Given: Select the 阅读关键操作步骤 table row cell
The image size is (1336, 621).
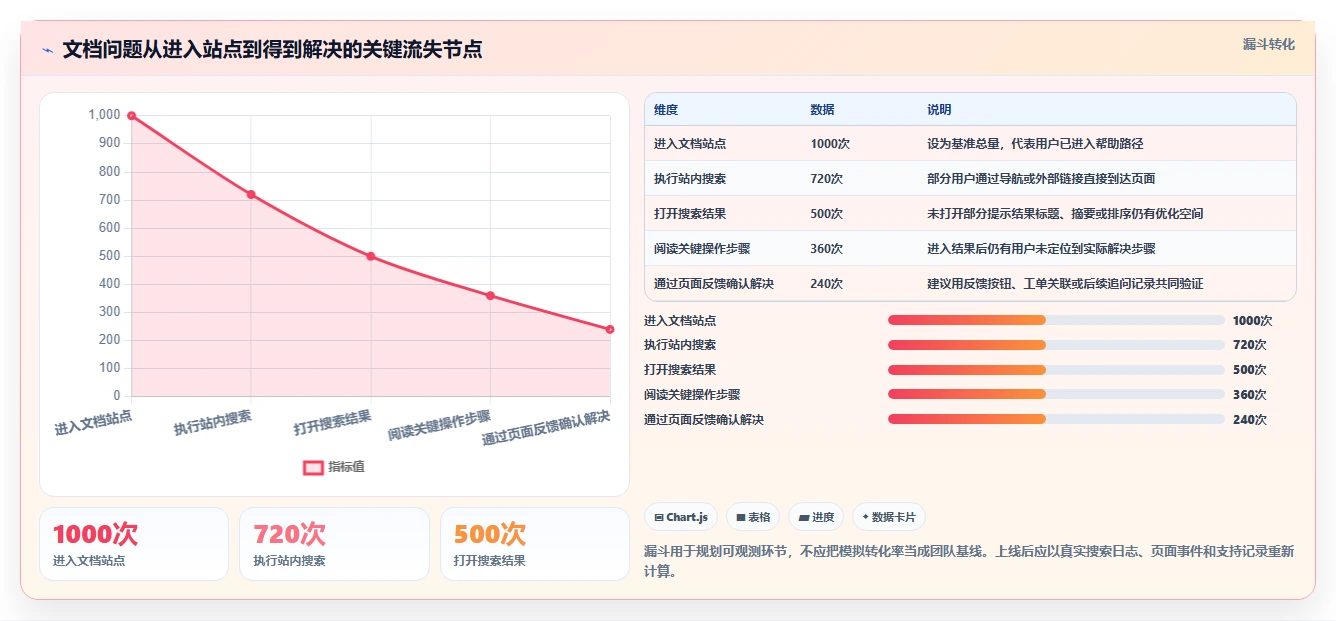Looking at the screenshot, I should (x=702, y=249).
